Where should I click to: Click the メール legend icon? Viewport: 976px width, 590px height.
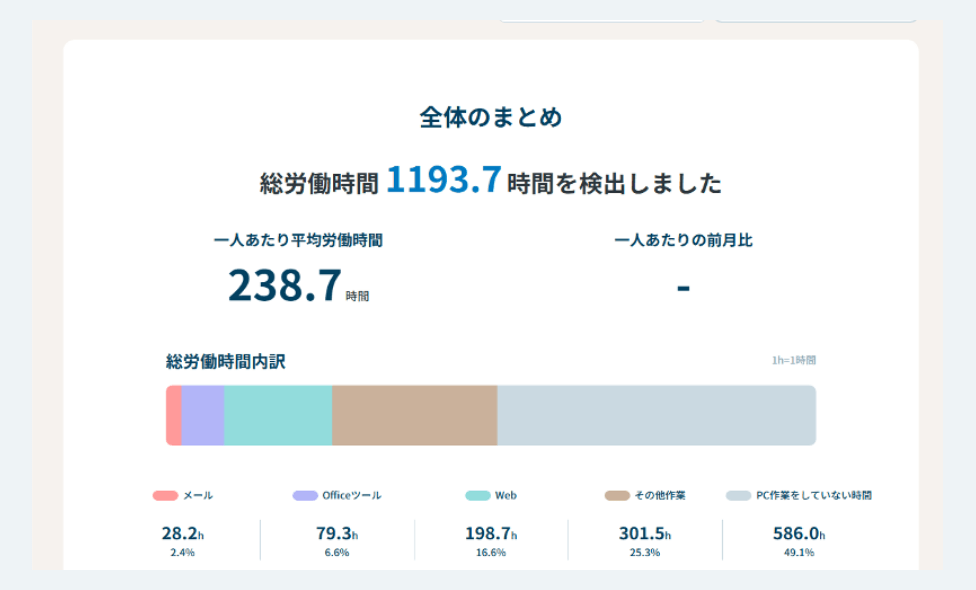coord(170,494)
